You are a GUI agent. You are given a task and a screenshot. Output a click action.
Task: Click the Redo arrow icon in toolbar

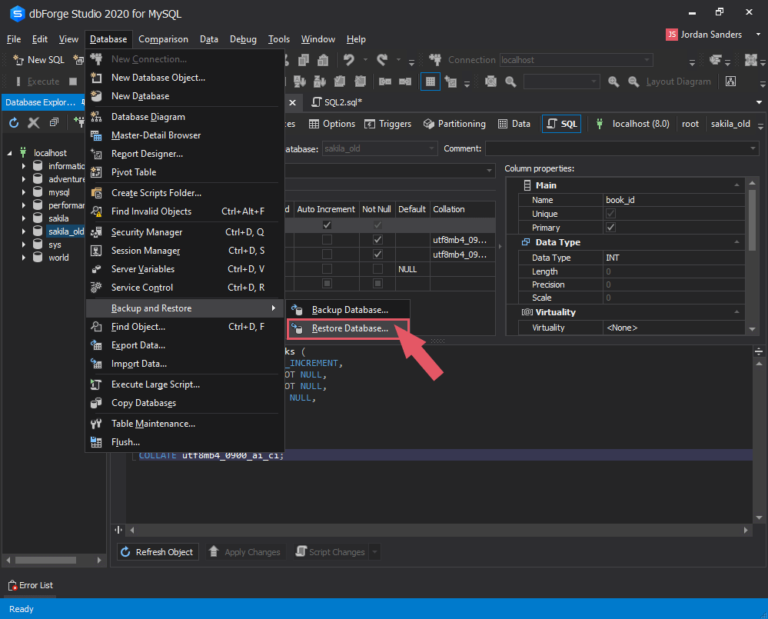coord(382,60)
